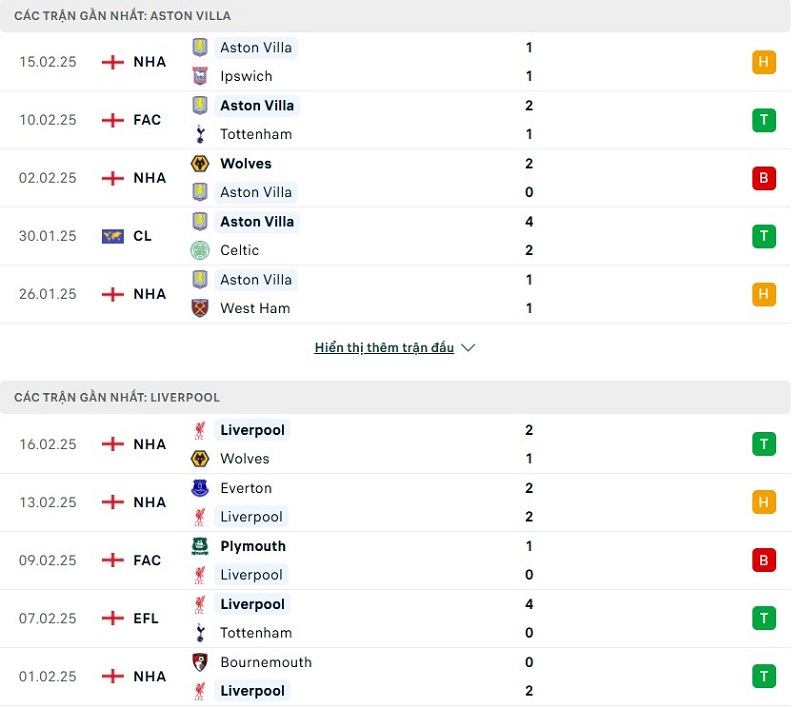Click the Tottenham crest in the 10.02.25 match
The height and width of the screenshot is (708, 800).
click(x=200, y=134)
